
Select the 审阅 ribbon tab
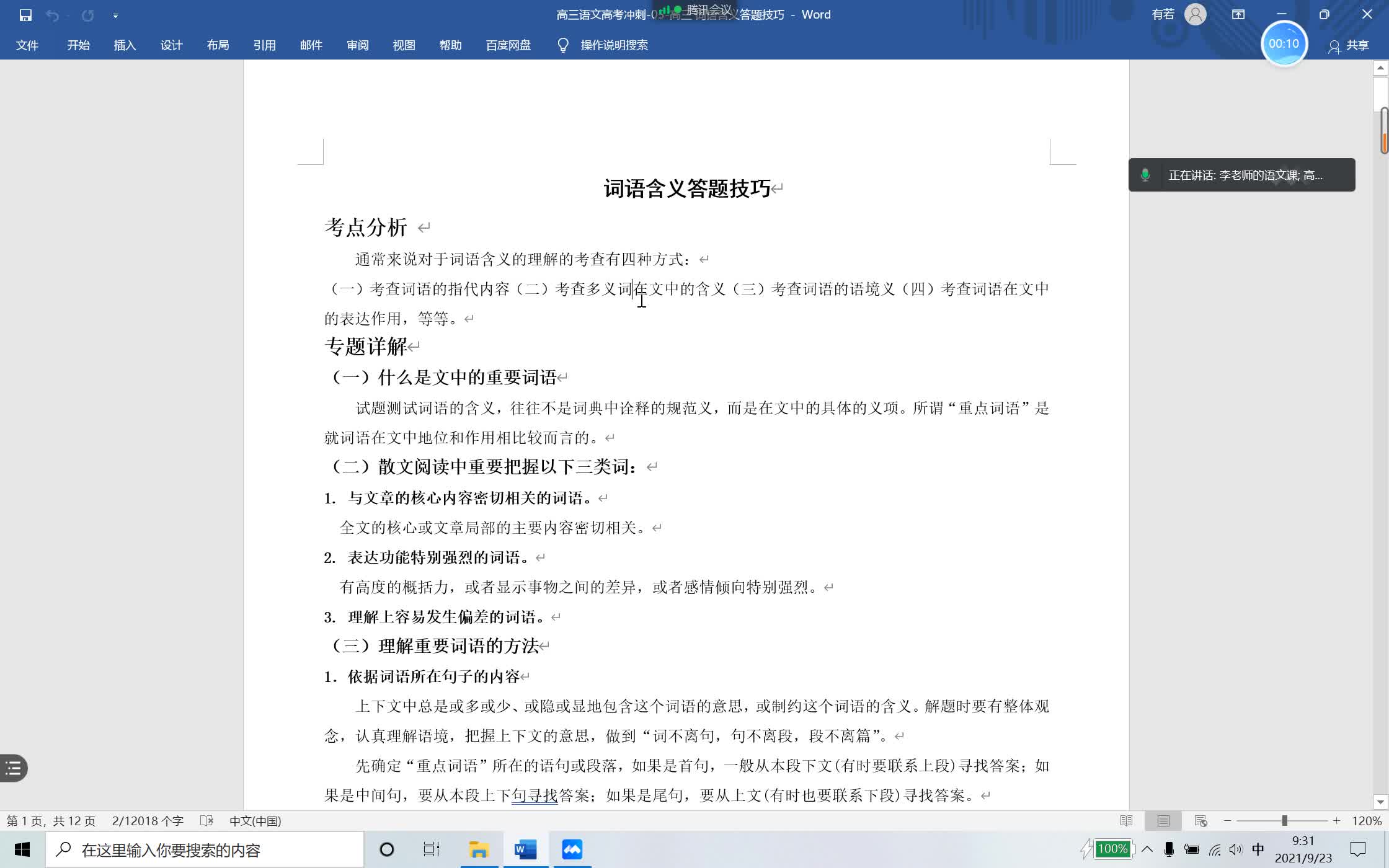[357, 45]
